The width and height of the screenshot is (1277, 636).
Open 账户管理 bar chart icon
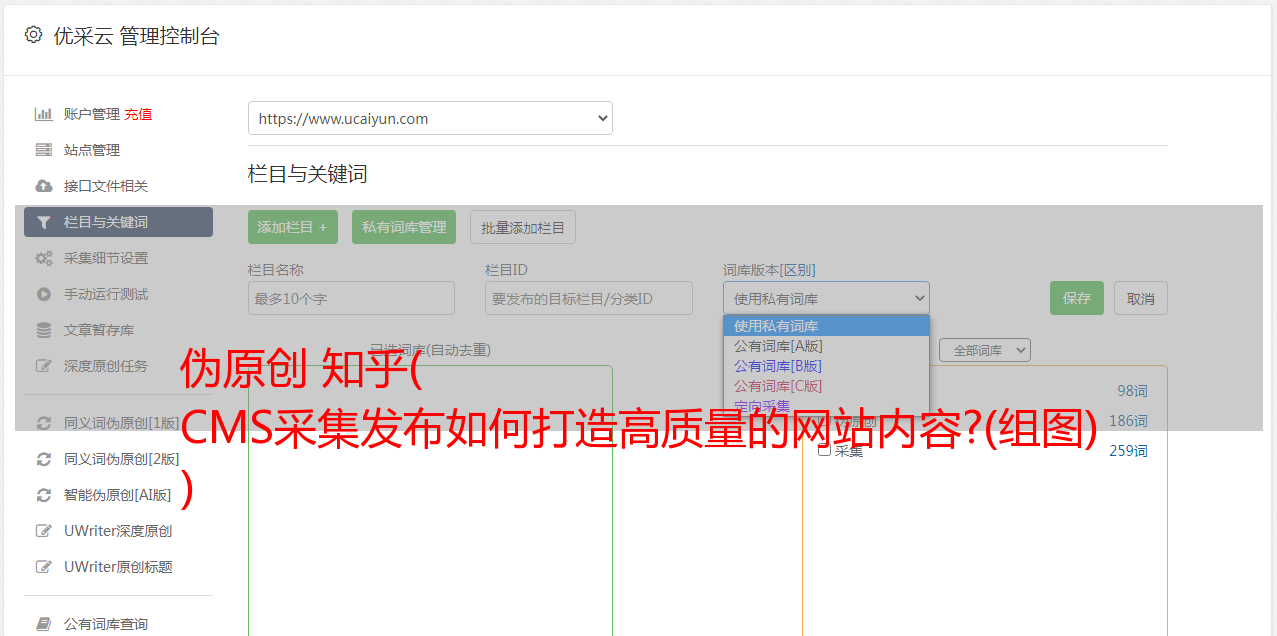click(43, 114)
